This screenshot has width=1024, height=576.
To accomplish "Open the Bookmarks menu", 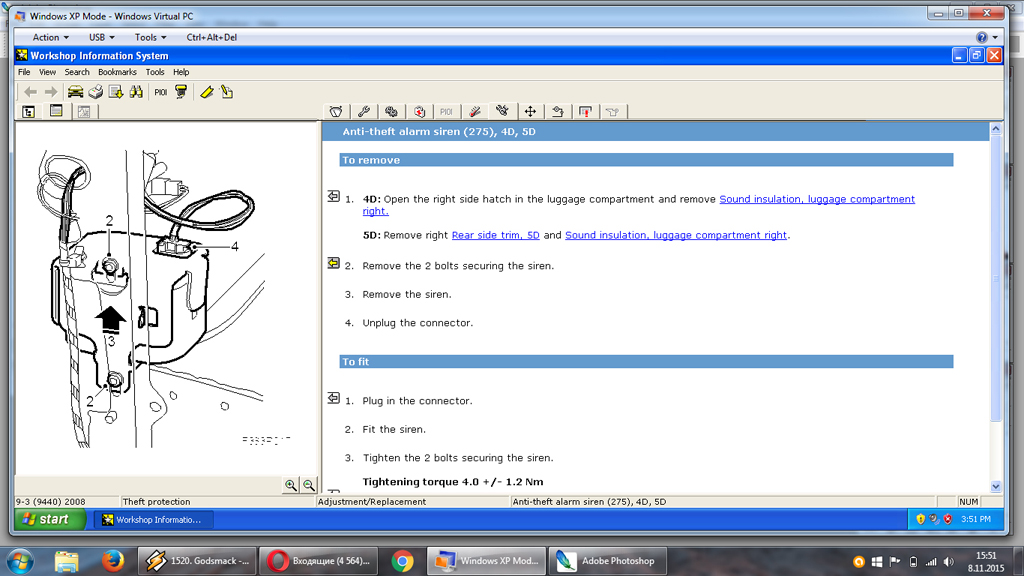I will [117, 72].
